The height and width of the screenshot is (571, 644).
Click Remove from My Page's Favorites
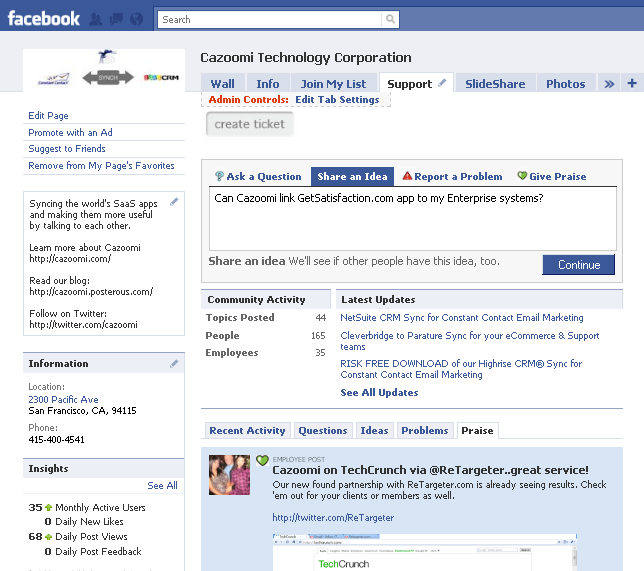pyautogui.click(x=101, y=166)
